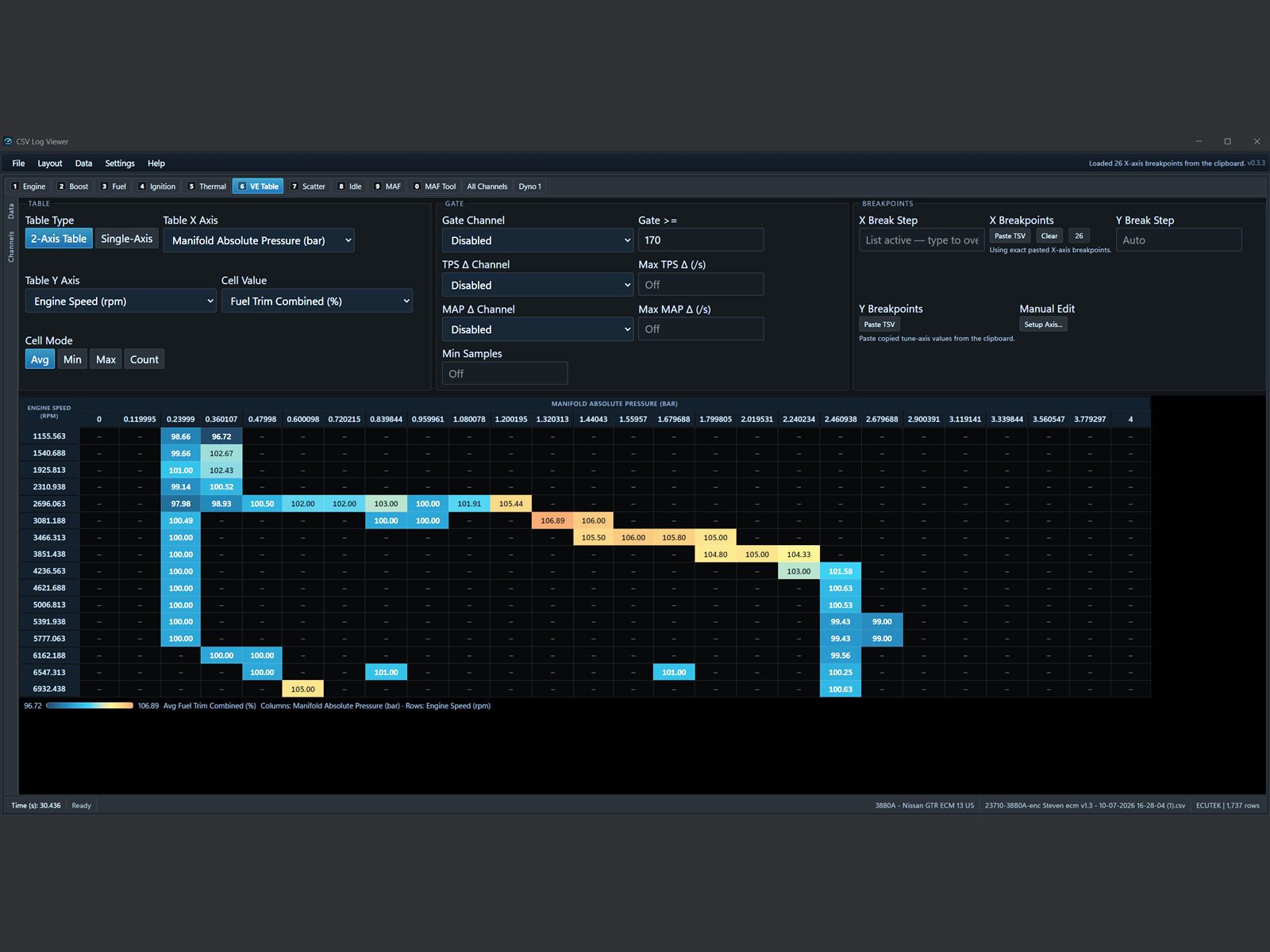Set cell mode to Min

click(72, 359)
